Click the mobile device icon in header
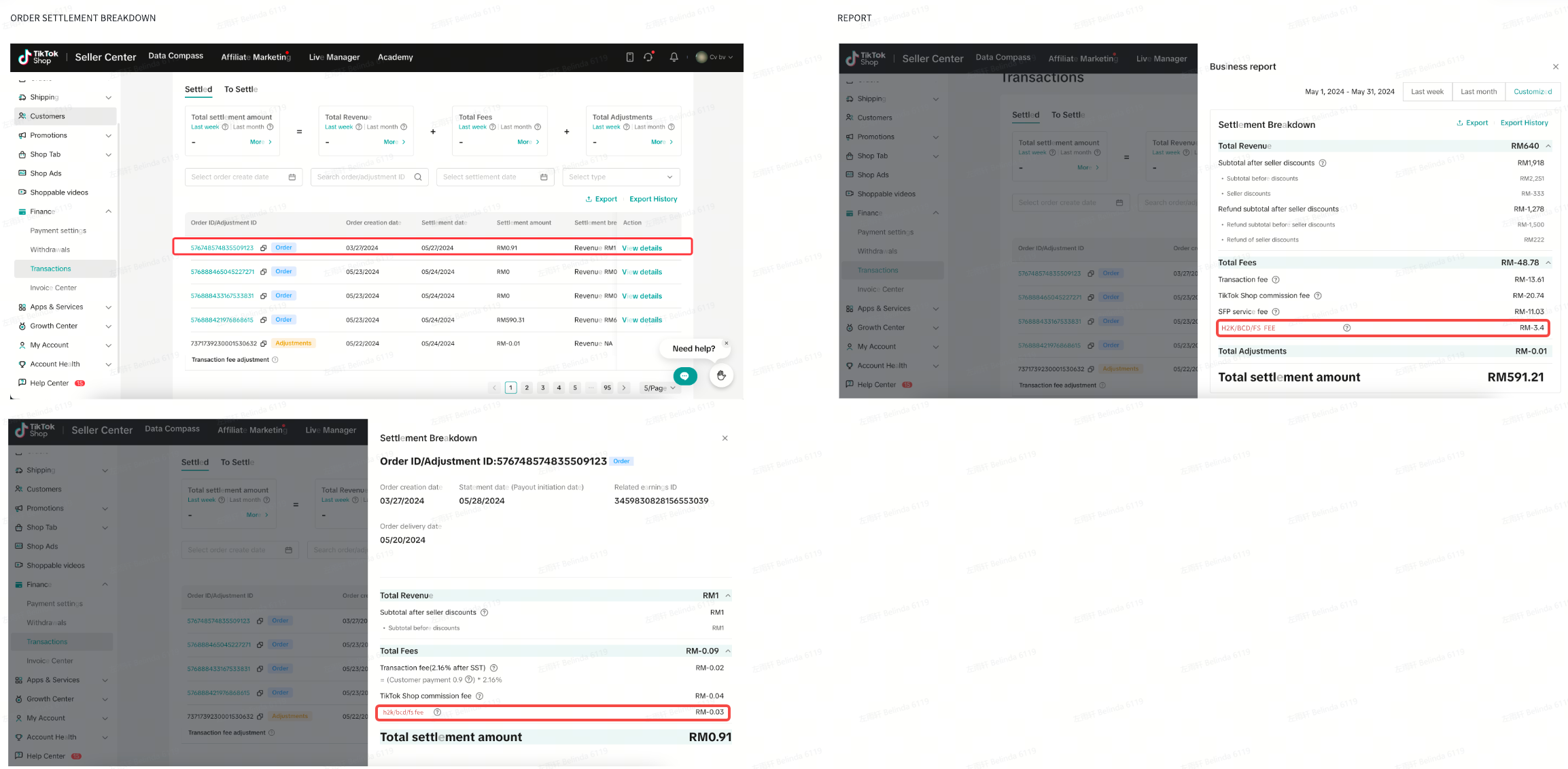Viewport: 1568px width, 769px height. pyautogui.click(x=629, y=57)
